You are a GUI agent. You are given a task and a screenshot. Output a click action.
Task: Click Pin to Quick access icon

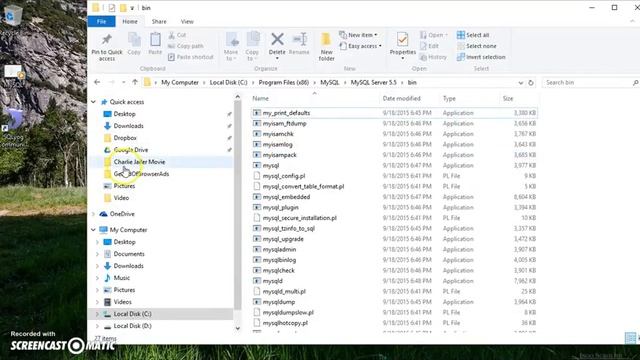(x=107, y=40)
